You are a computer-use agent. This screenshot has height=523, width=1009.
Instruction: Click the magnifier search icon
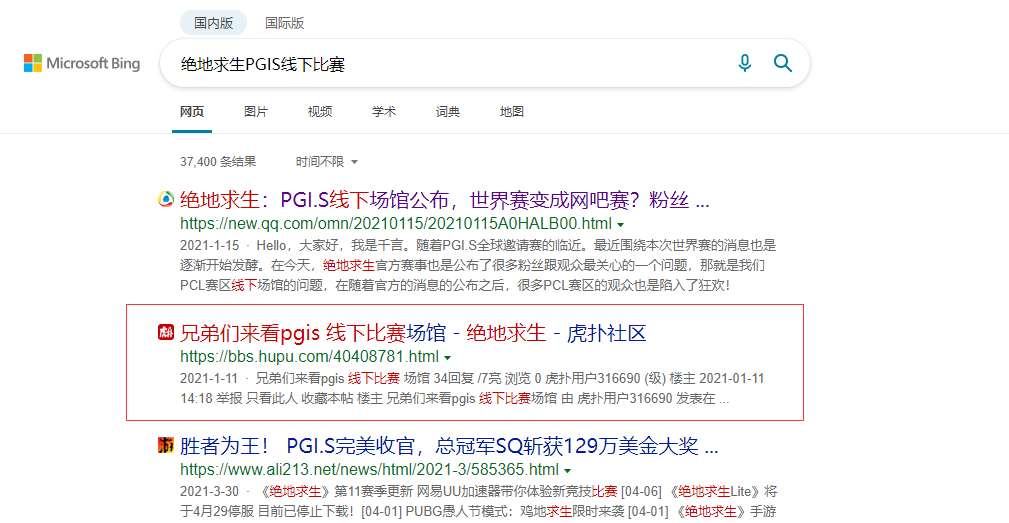782,63
